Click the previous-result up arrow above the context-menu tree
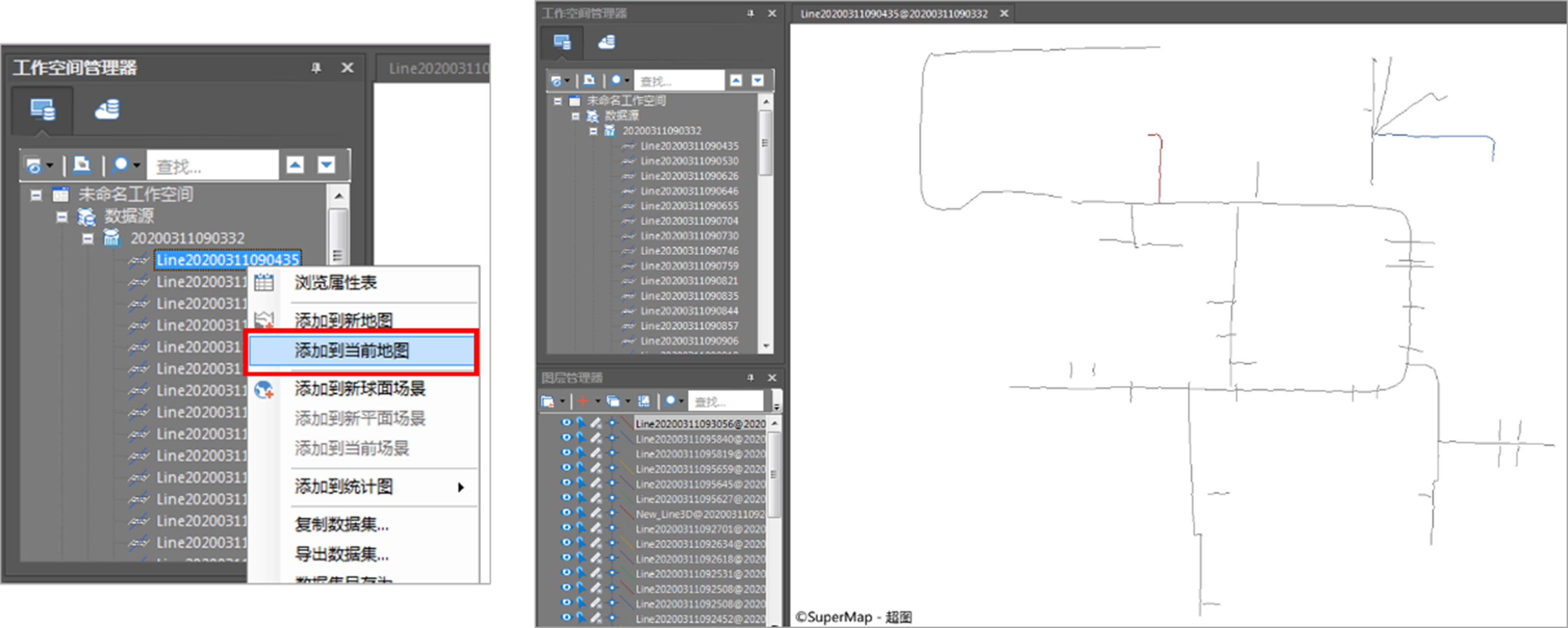The height and width of the screenshot is (628, 1568). point(295,165)
